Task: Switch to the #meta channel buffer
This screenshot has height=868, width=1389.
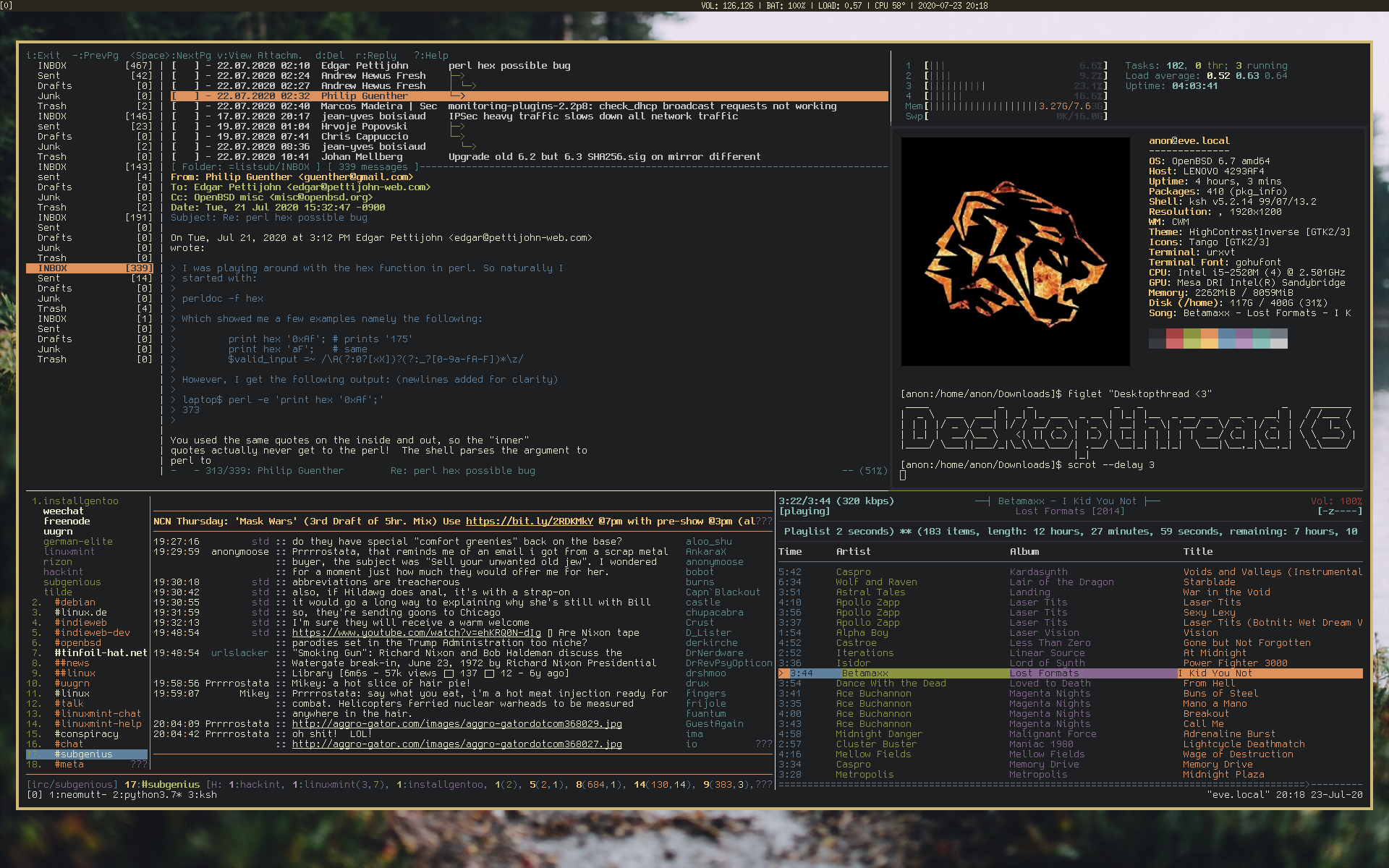Action: click(x=69, y=764)
